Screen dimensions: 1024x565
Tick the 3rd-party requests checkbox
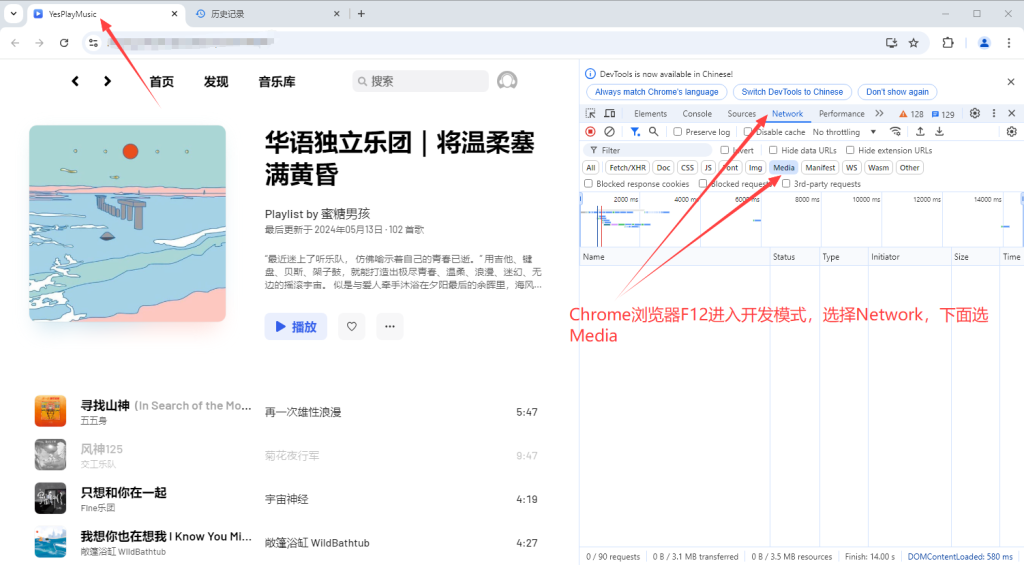click(x=786, y=184)
